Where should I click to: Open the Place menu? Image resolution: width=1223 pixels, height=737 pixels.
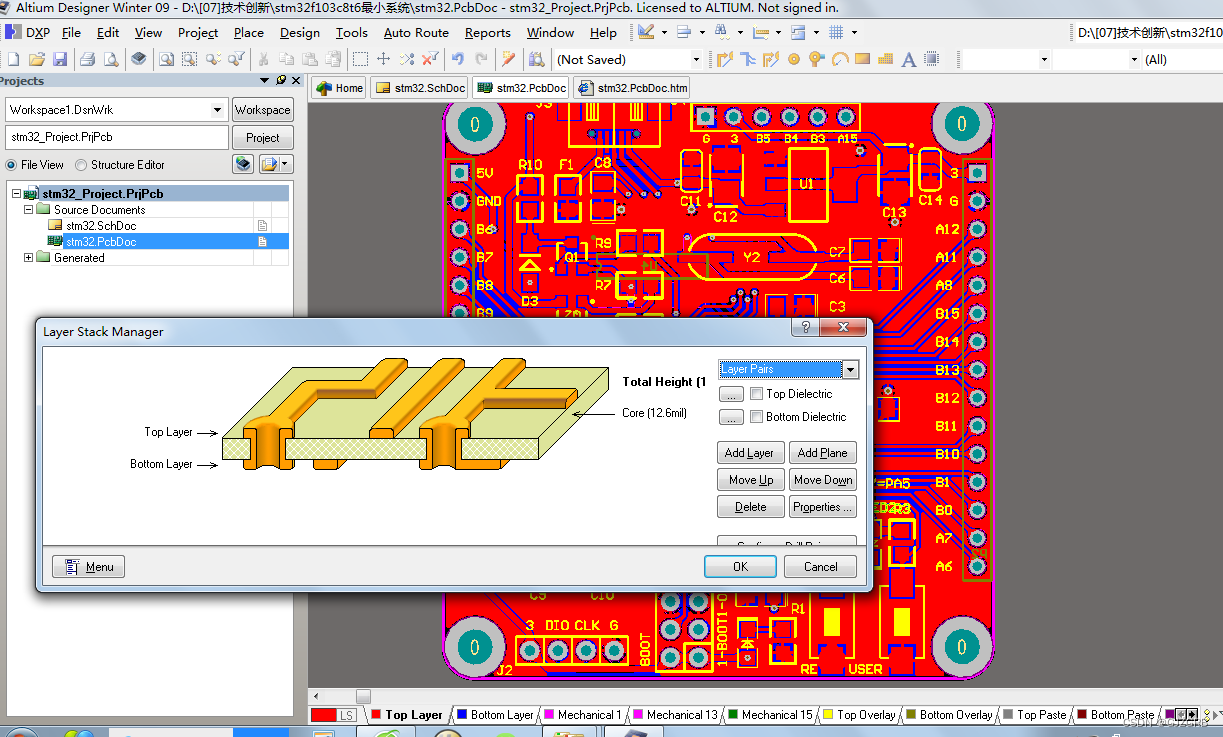click(x=249, y=33)
